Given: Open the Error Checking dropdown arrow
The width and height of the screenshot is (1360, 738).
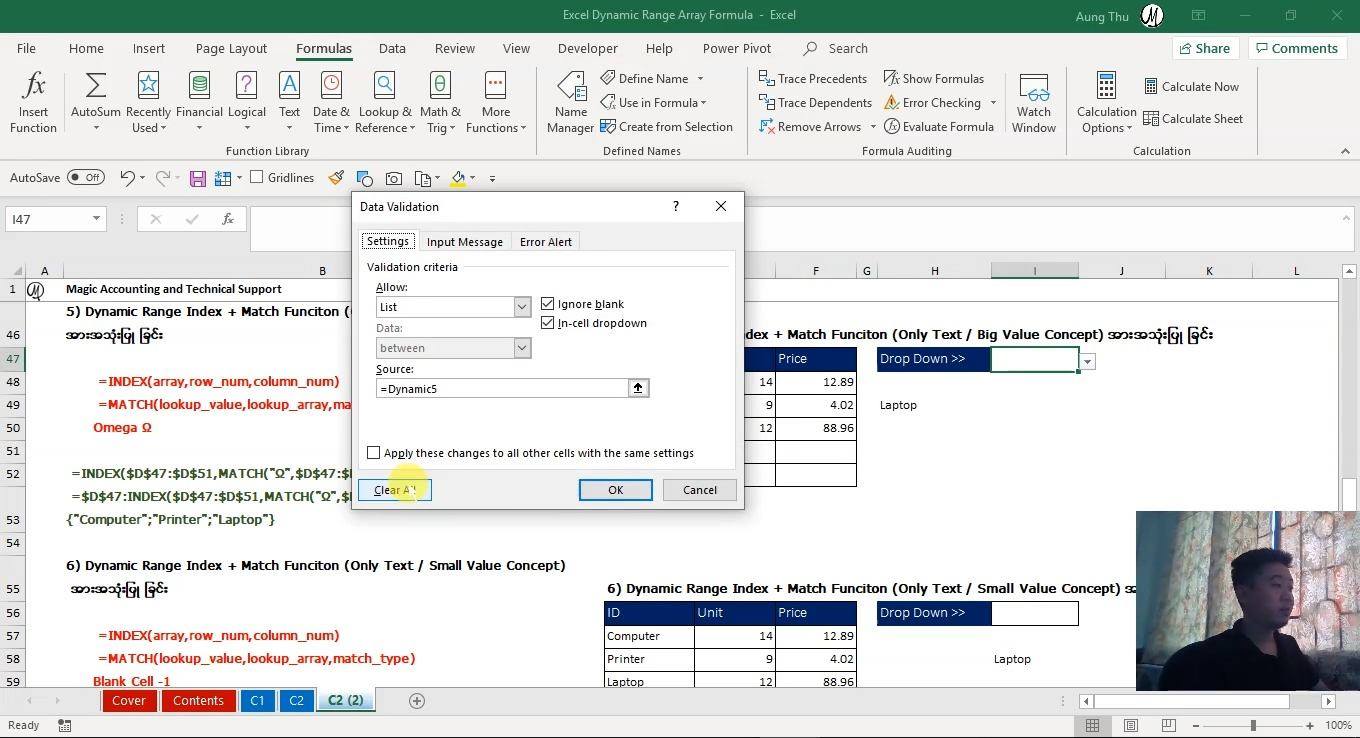Looking at the screenshot, I should tap(993, 103).
